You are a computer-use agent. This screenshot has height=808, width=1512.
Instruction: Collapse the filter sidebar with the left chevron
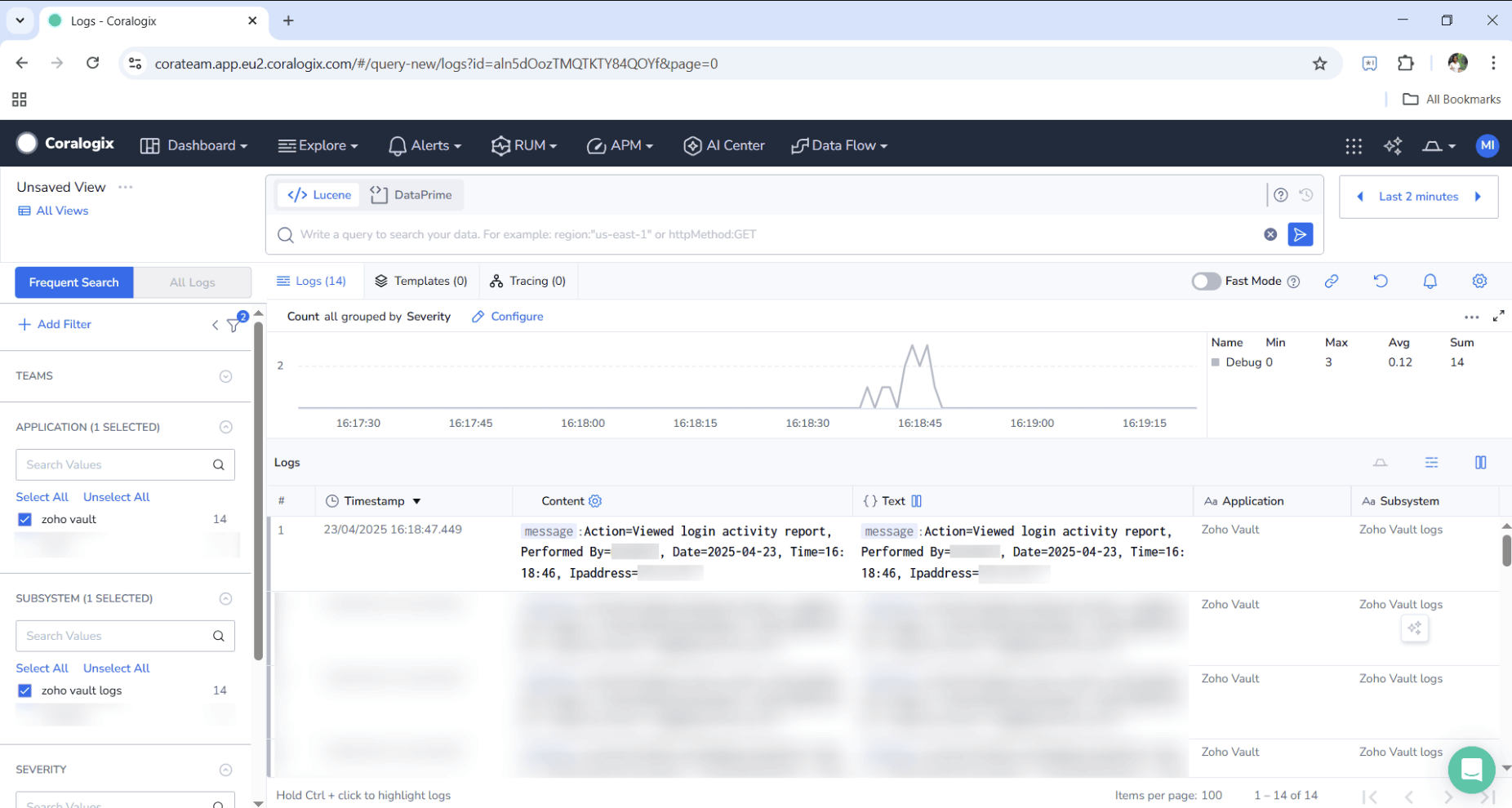pos(216,325)
